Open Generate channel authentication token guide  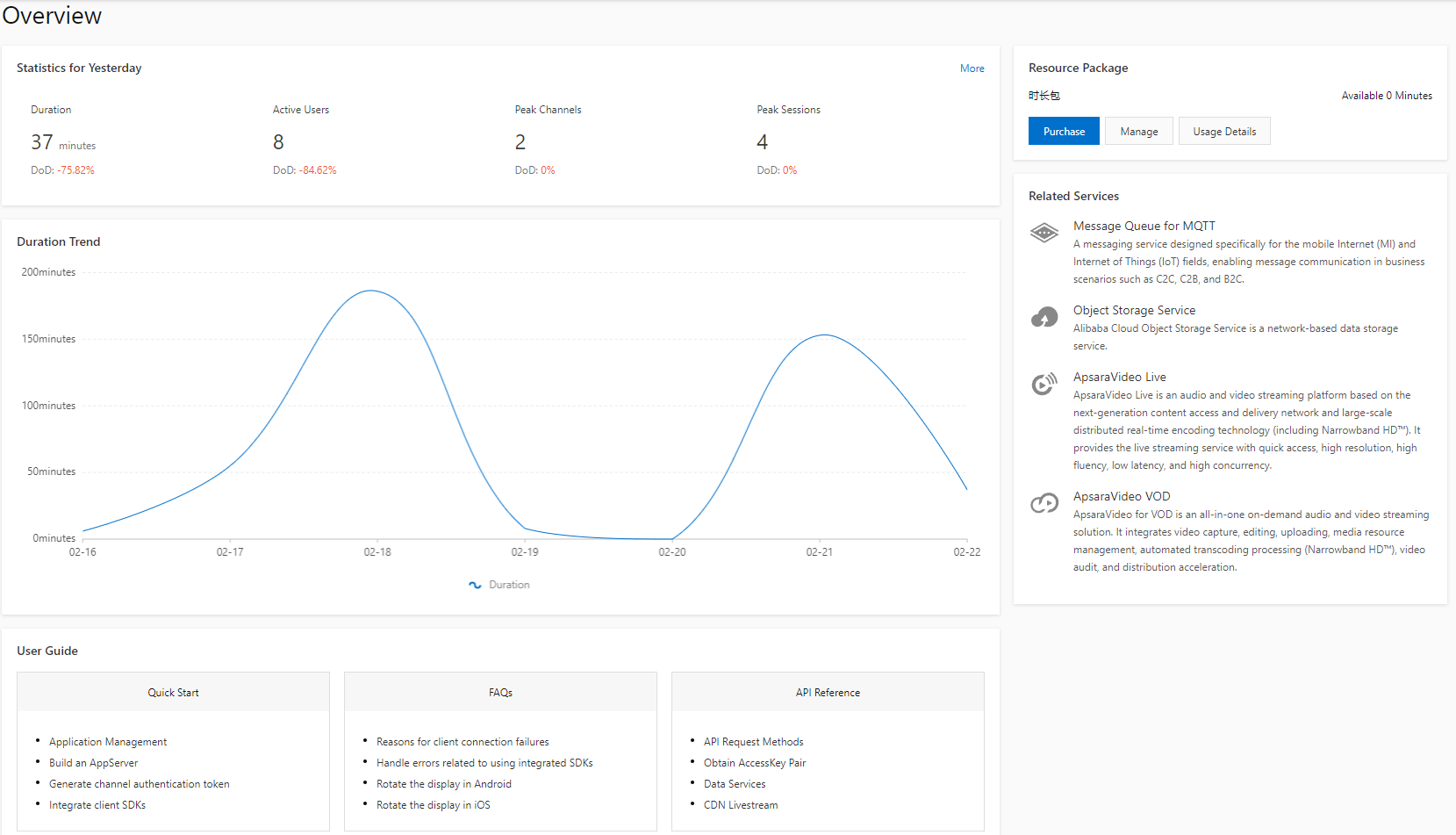(139, 784)
